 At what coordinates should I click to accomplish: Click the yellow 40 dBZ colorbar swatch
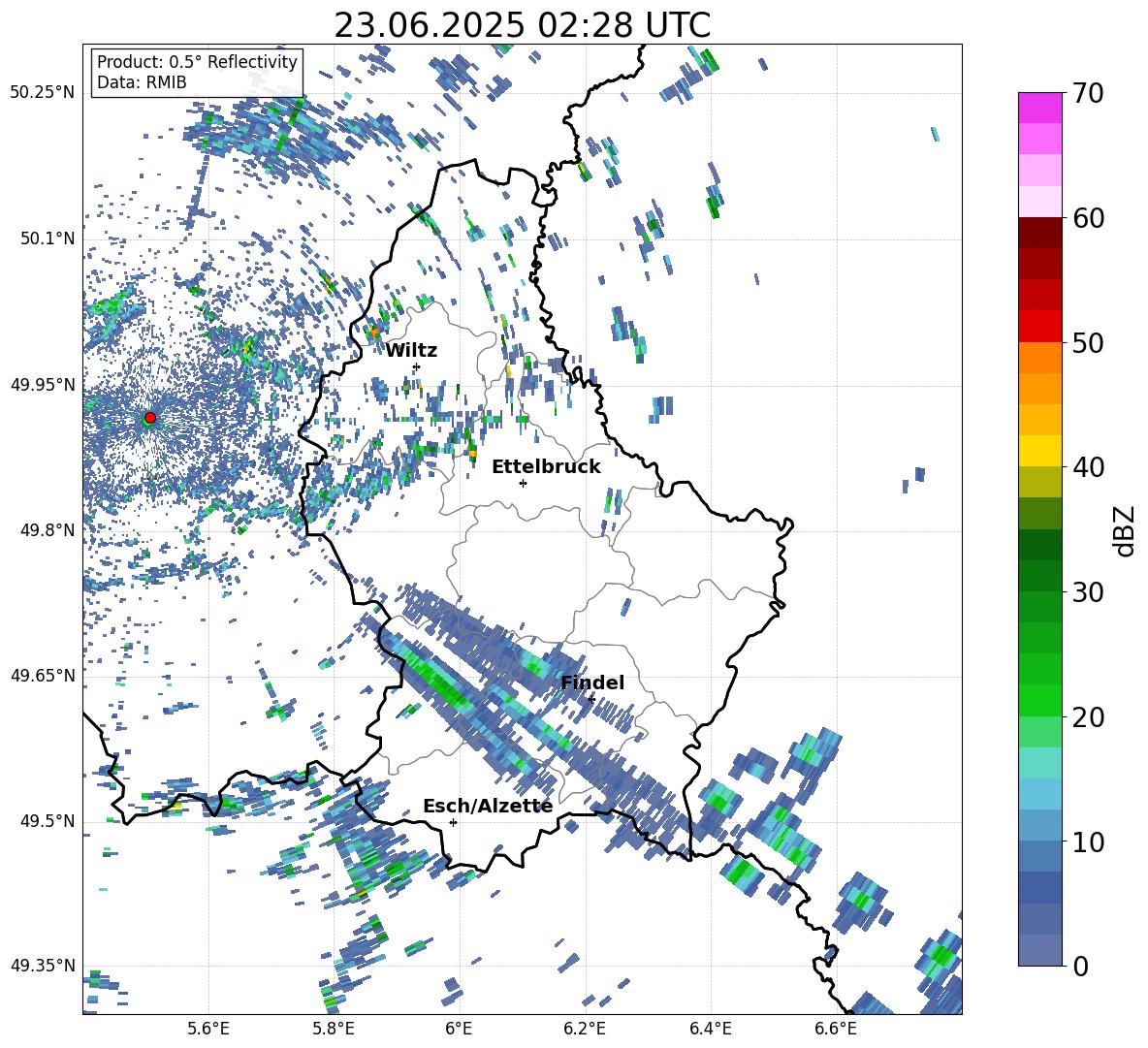click(x=1039, y=451)
